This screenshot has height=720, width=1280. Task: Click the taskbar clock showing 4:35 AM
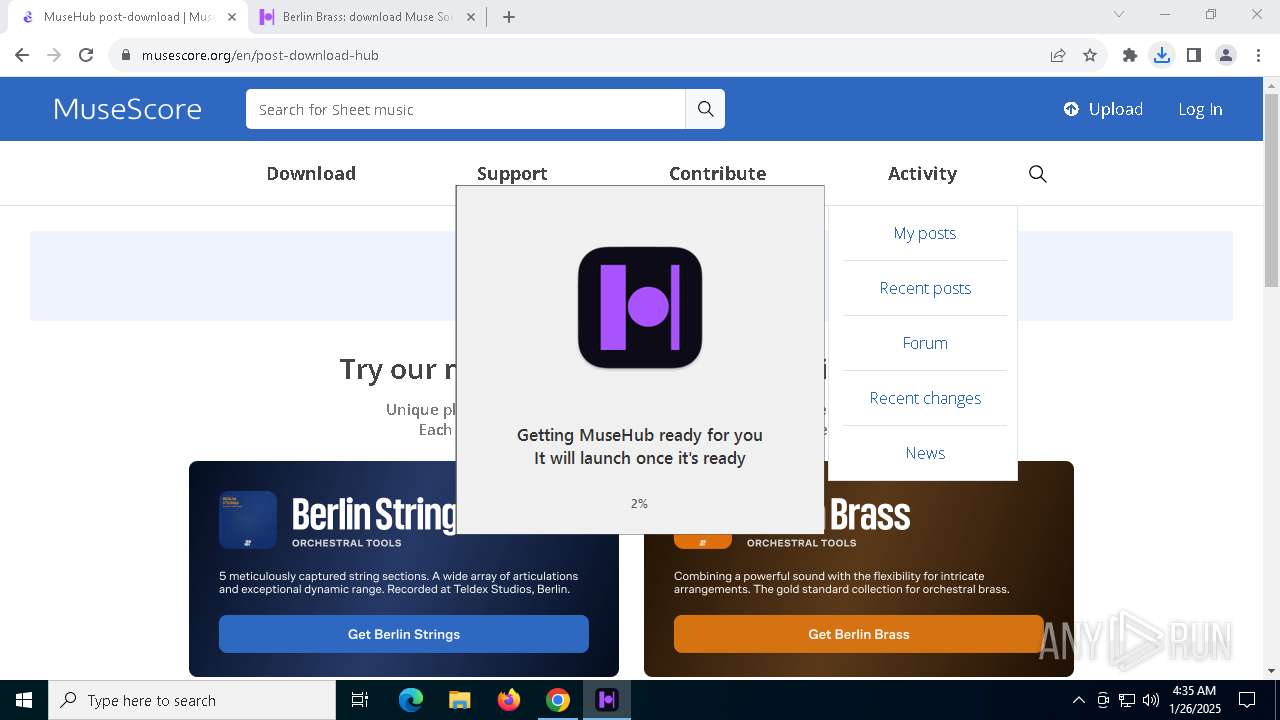point(1194,700)
